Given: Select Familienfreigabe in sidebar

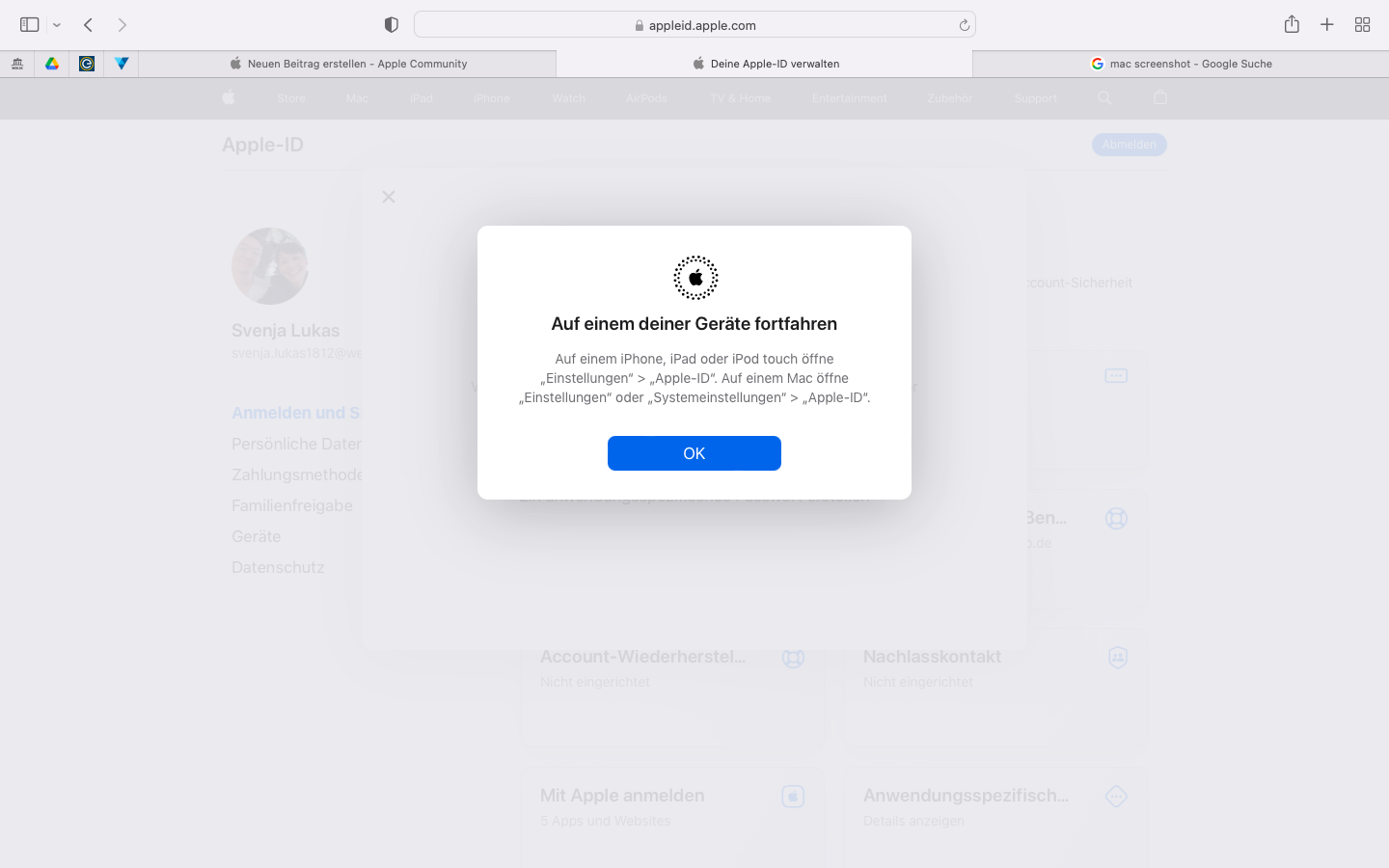Looking at the screenshot, I should pyautogui.click(x=292, y=505).
